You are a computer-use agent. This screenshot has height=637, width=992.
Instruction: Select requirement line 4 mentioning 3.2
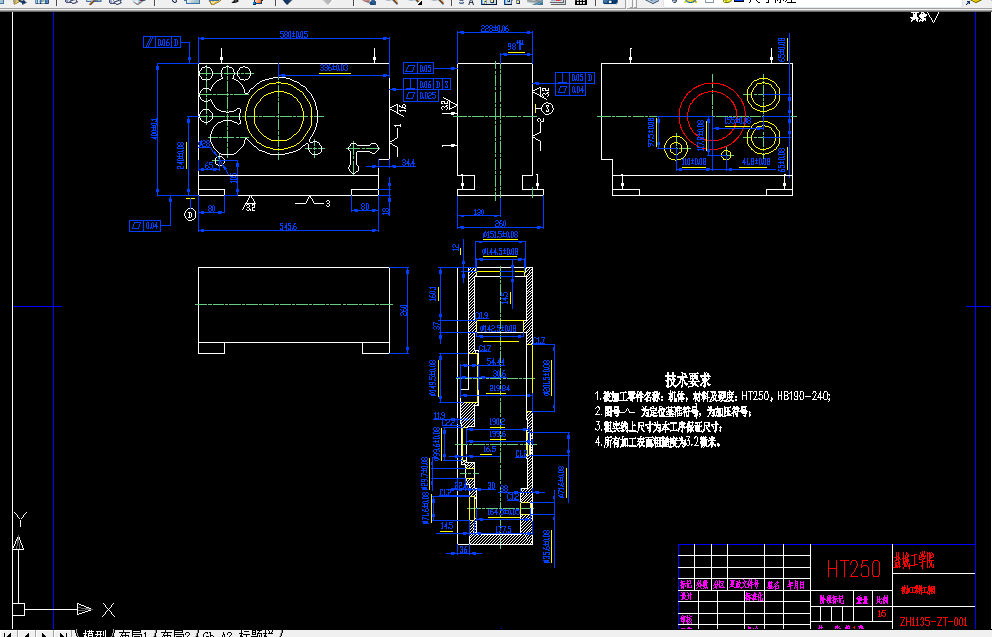pyautogui.click(x=657, y=442)
